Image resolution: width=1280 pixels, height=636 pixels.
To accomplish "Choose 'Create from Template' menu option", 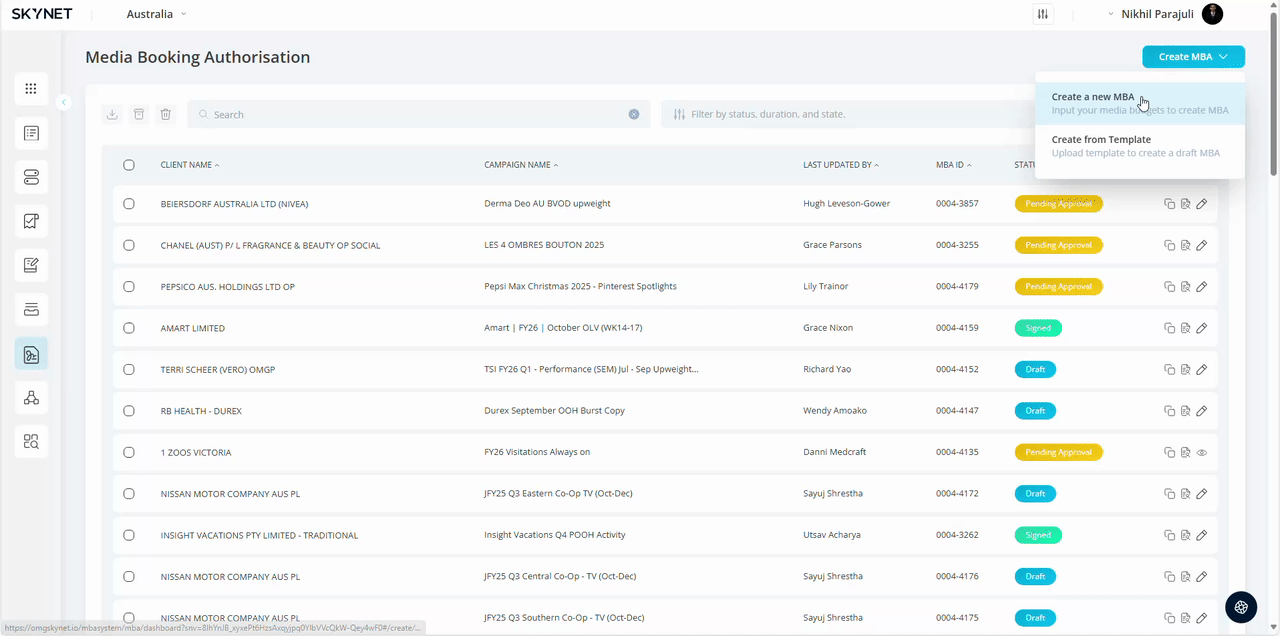I will point(1101,140).
